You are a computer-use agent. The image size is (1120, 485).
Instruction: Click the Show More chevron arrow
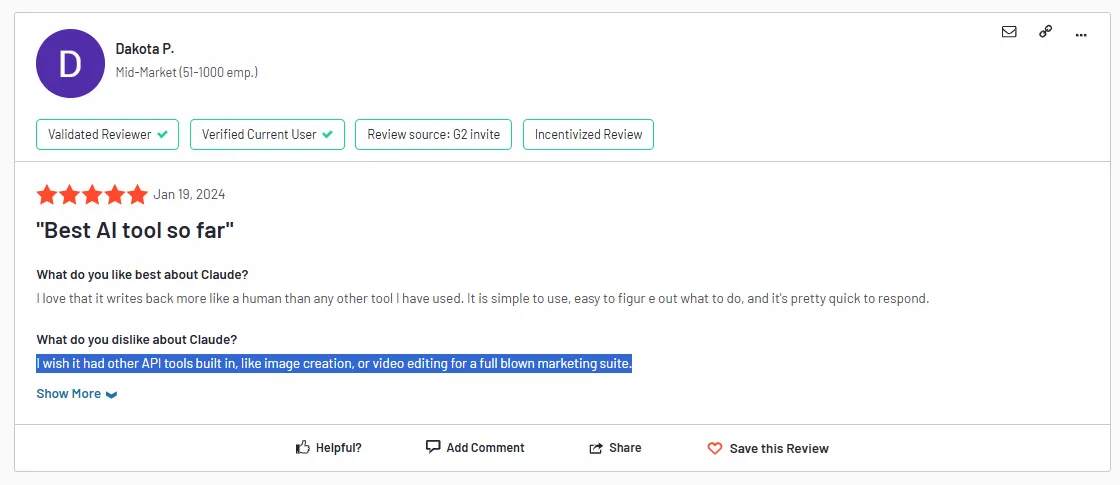coord(111,394)
